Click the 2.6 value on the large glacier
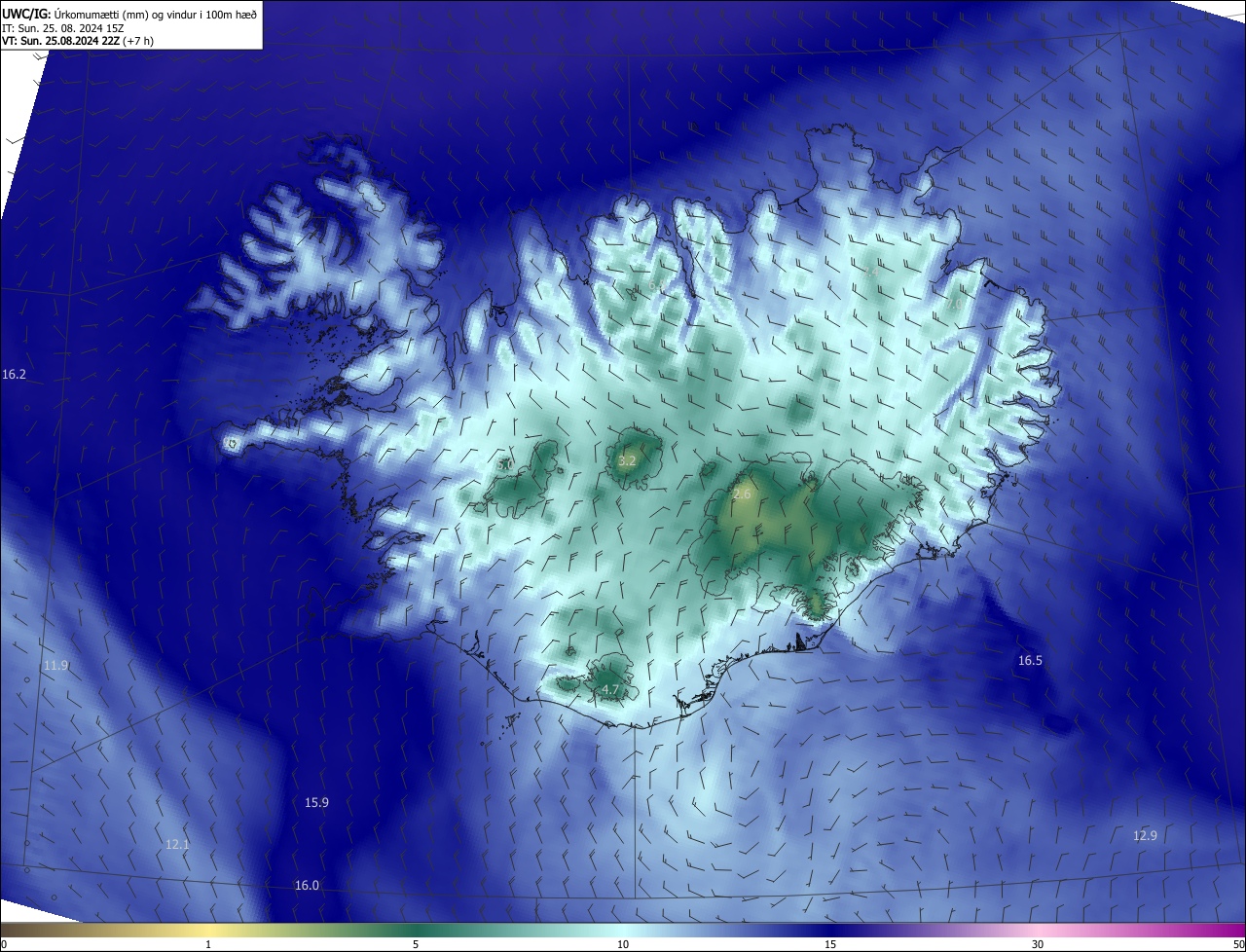 pos(742,495)
